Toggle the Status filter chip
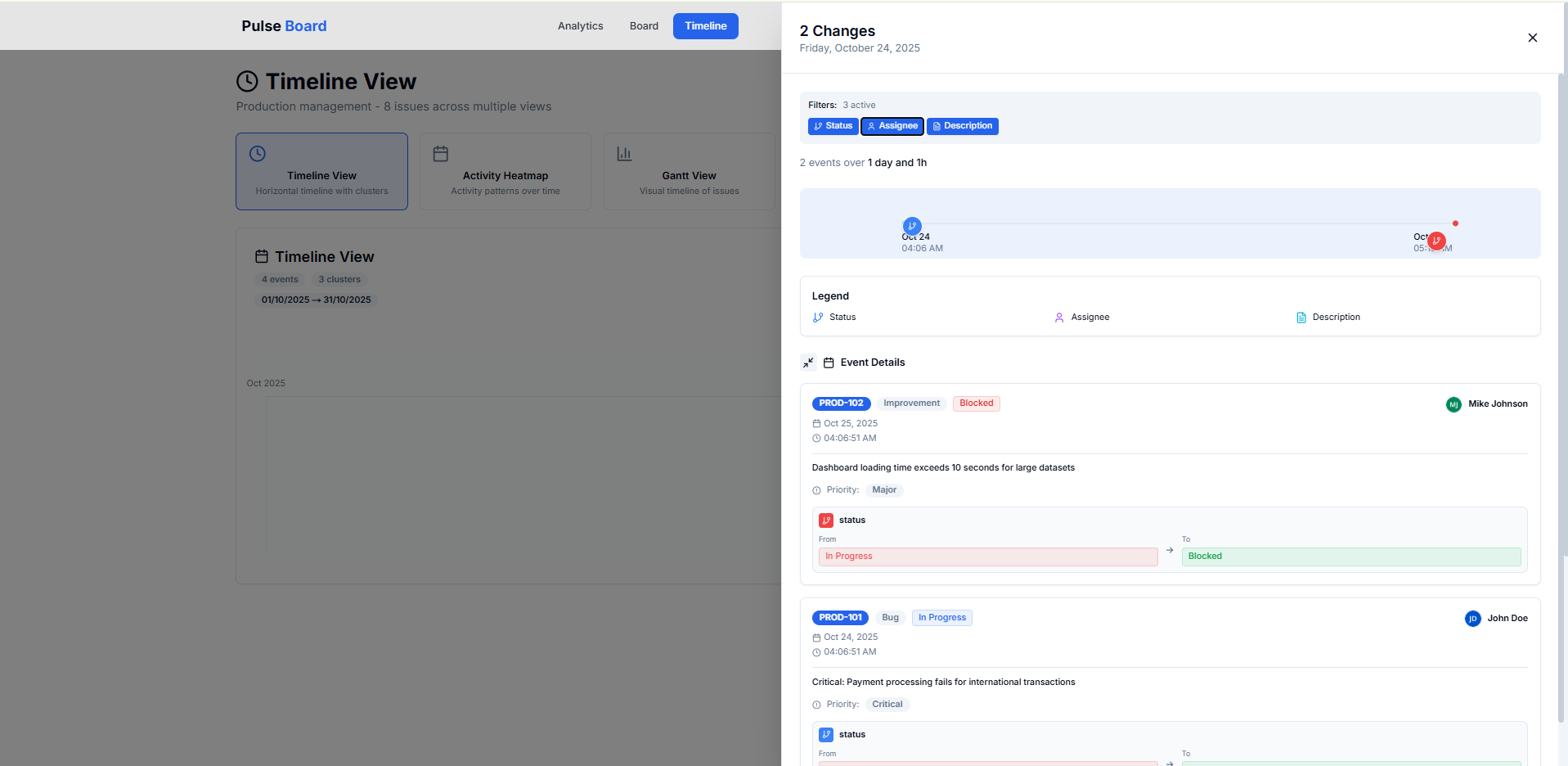Screen dimensions: 1568x766 pyautogui.click(x=833, y=126)
